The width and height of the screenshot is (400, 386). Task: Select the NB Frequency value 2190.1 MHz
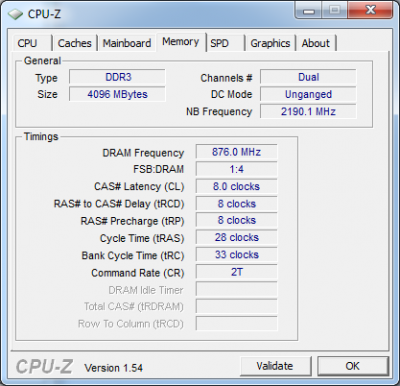(x=308, y=112)
